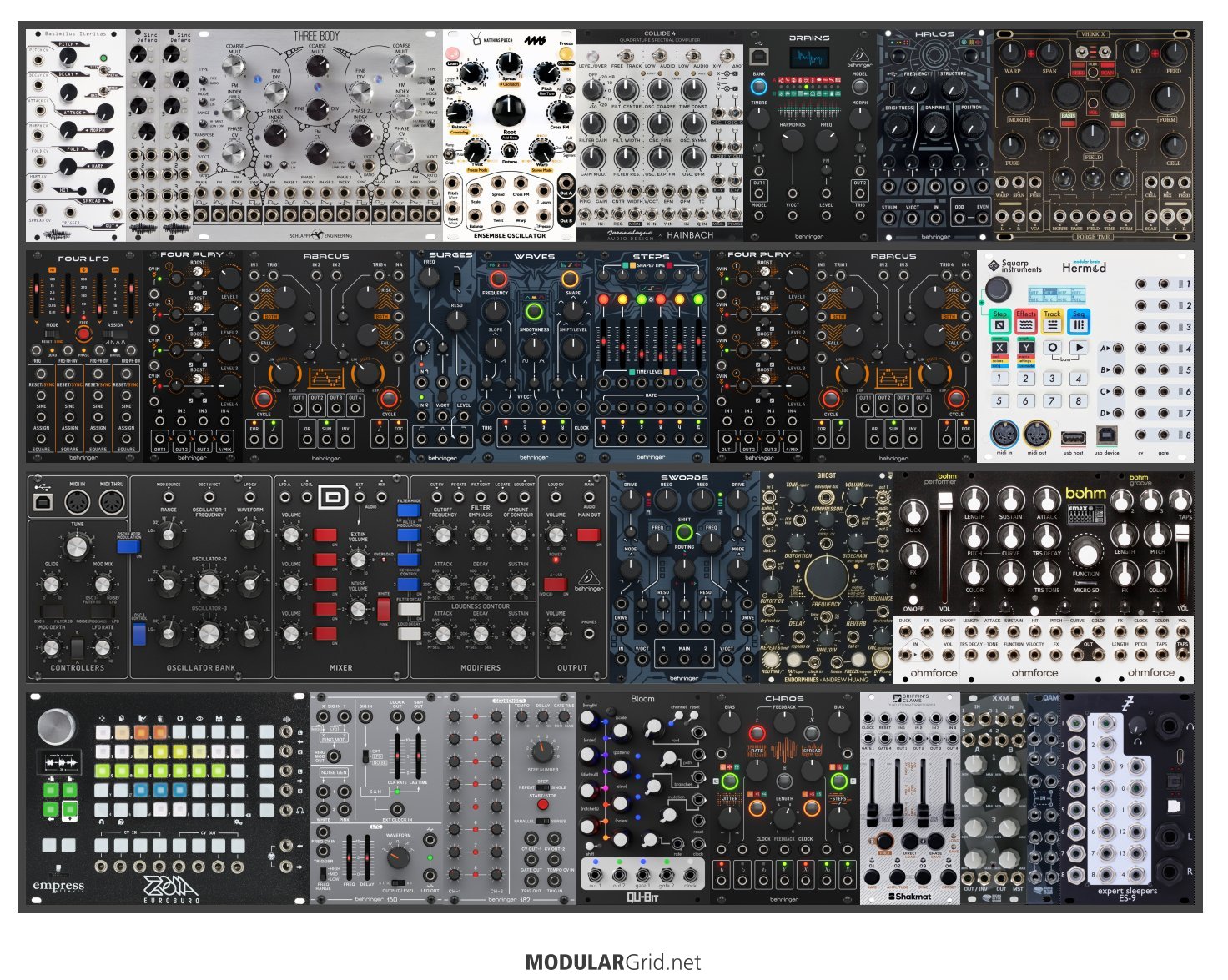Hit the Hermod Y button
The height and width of the screenshot is (980, 1228).
pos(1026,349)
